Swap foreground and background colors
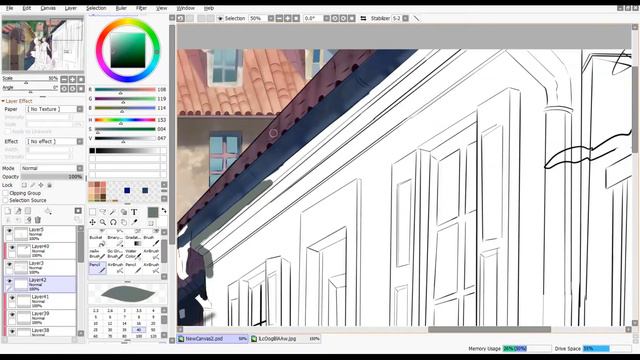This screenshot has width=640, height=360. [x=164, y=211]
